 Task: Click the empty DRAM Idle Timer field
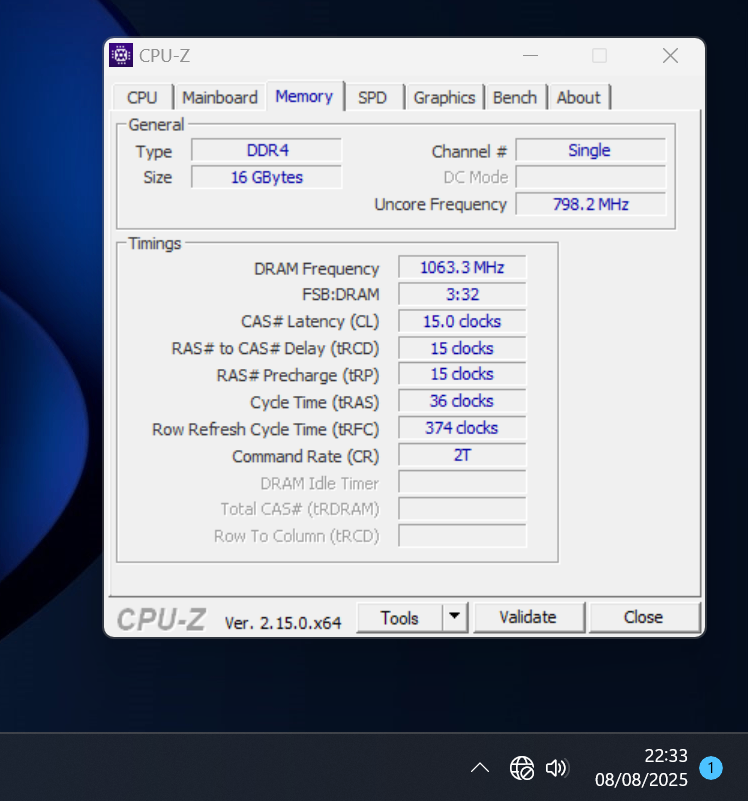pos(462,482)
